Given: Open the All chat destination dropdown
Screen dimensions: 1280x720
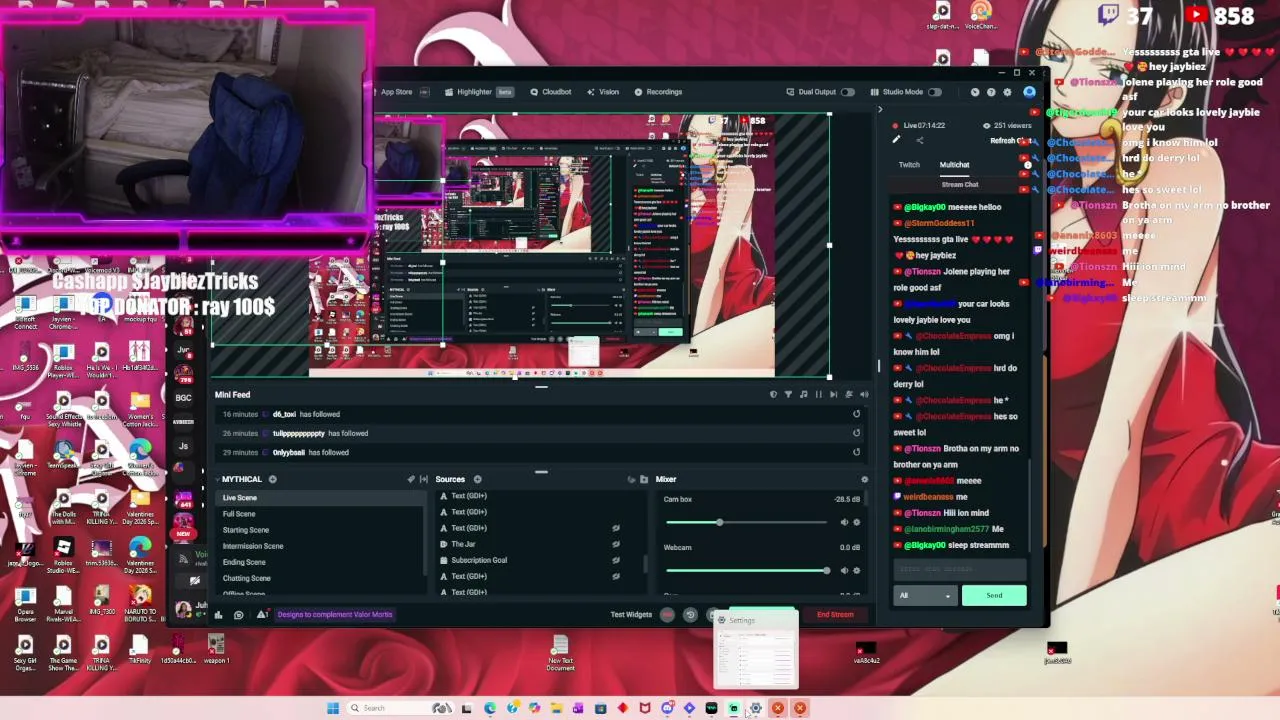Looking at the screenshot, I should click(x=926, y=596).
